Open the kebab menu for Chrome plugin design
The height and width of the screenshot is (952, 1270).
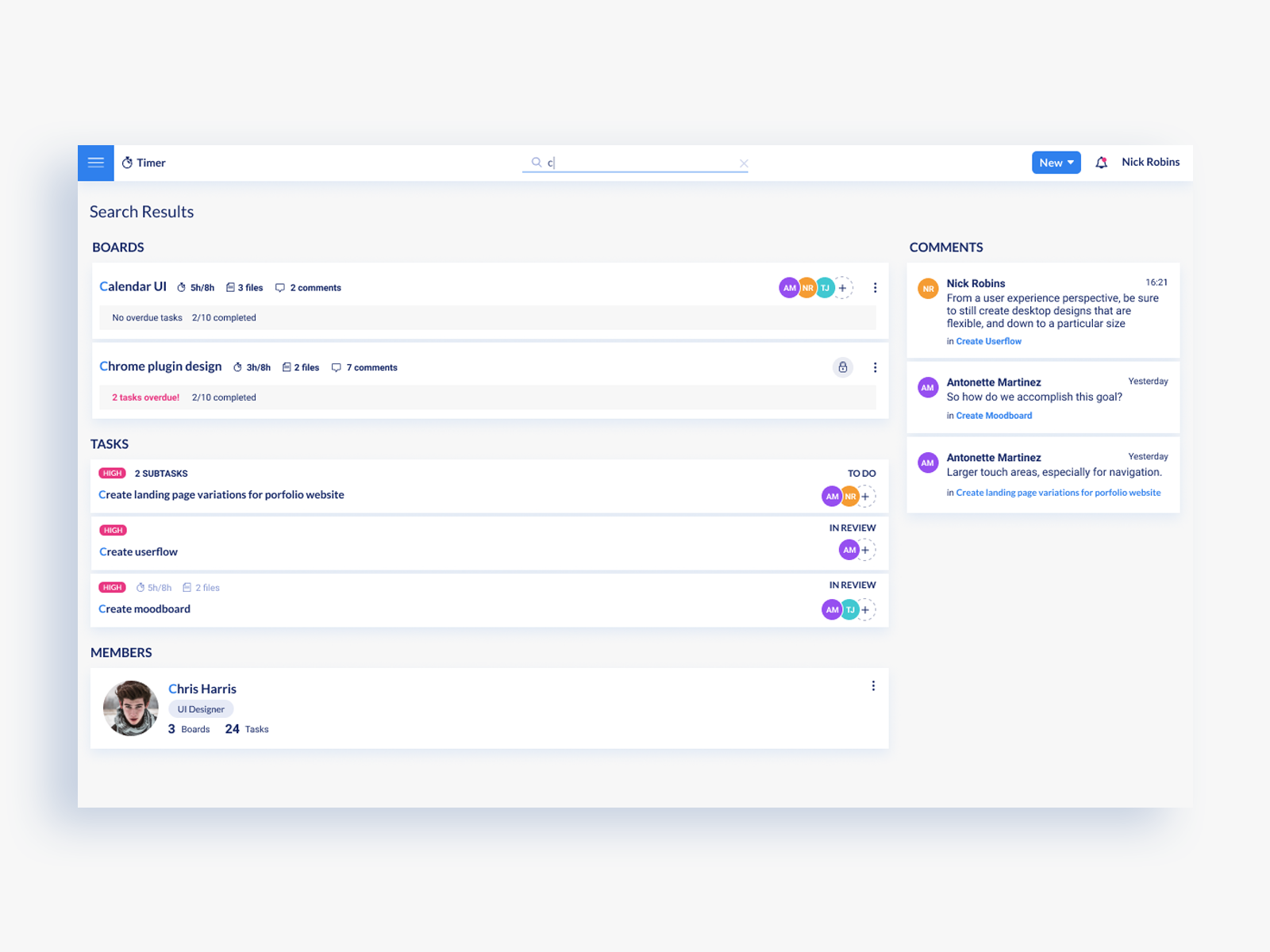pyautogui.click(x=876, y=367)
